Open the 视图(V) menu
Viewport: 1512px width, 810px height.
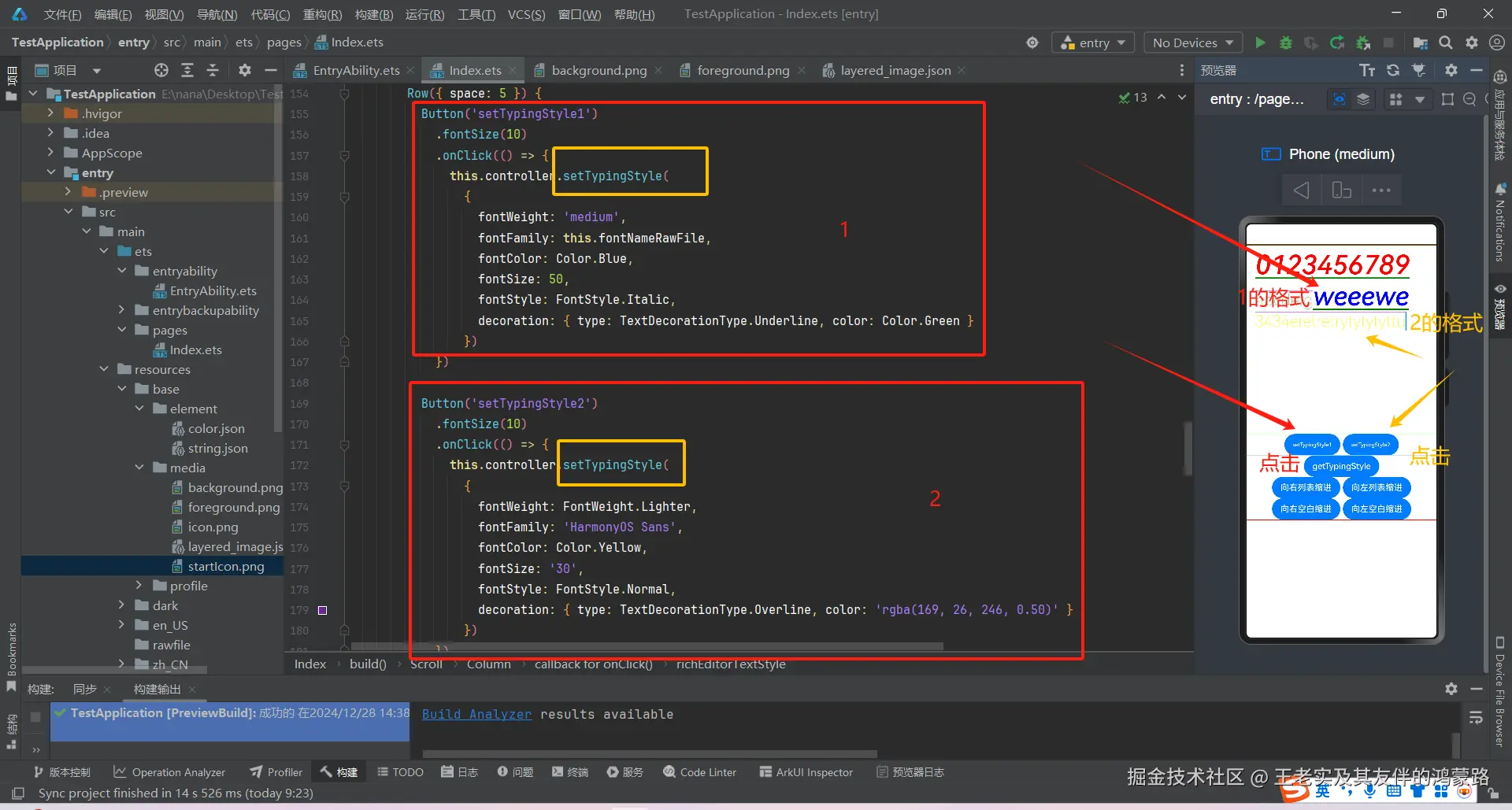tap(162, 13)
